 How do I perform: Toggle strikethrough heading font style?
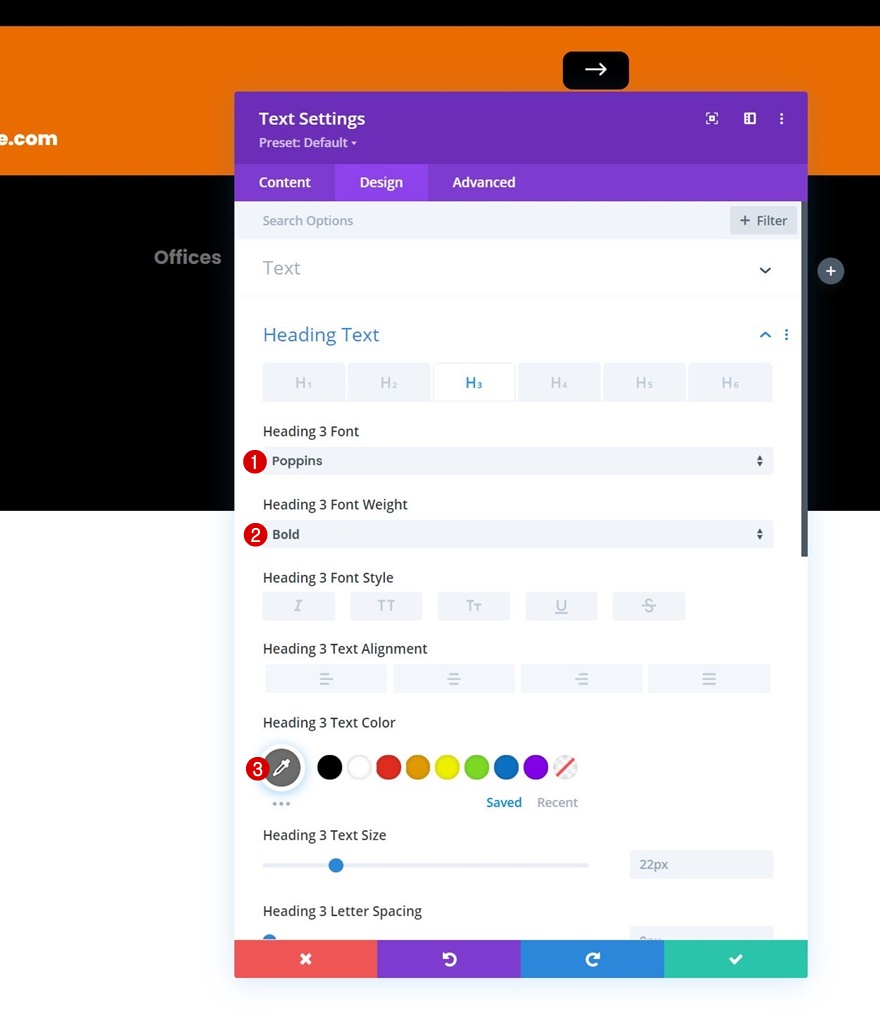649,606
